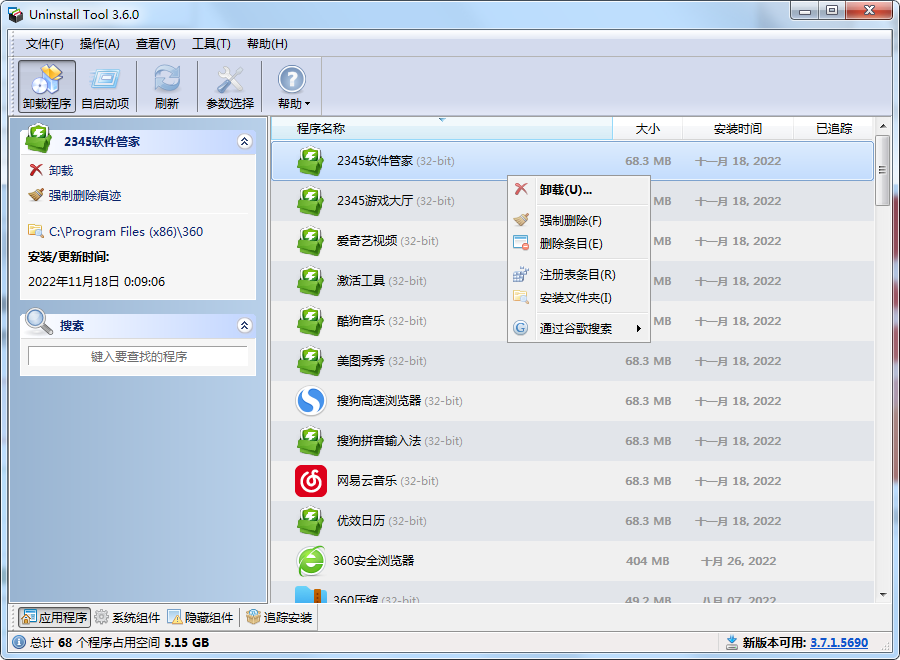
Task: Switch to the 系统组件 tab
Action: [x=127, y=618]
